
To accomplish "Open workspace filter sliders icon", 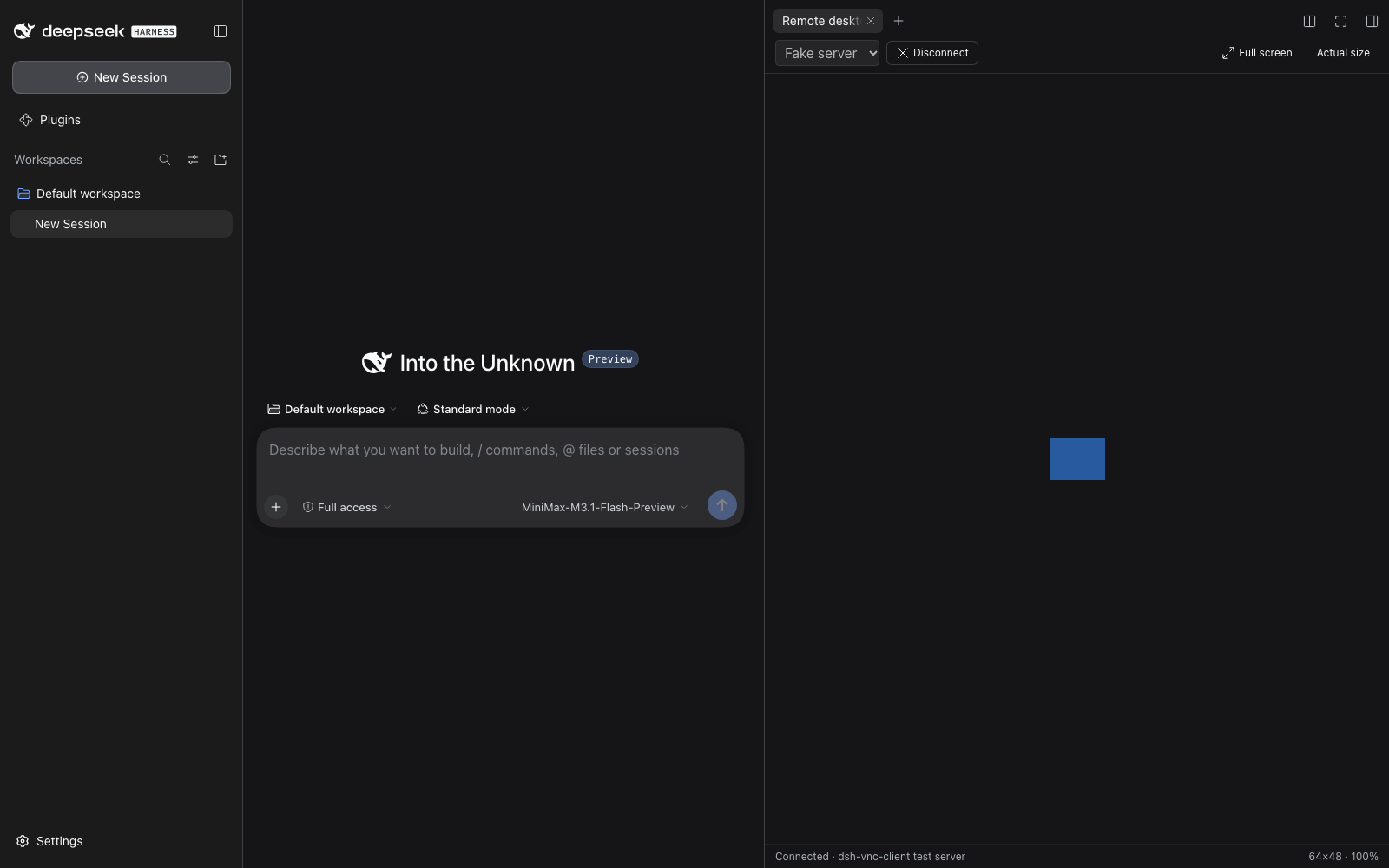I will (x=193, y=160).
